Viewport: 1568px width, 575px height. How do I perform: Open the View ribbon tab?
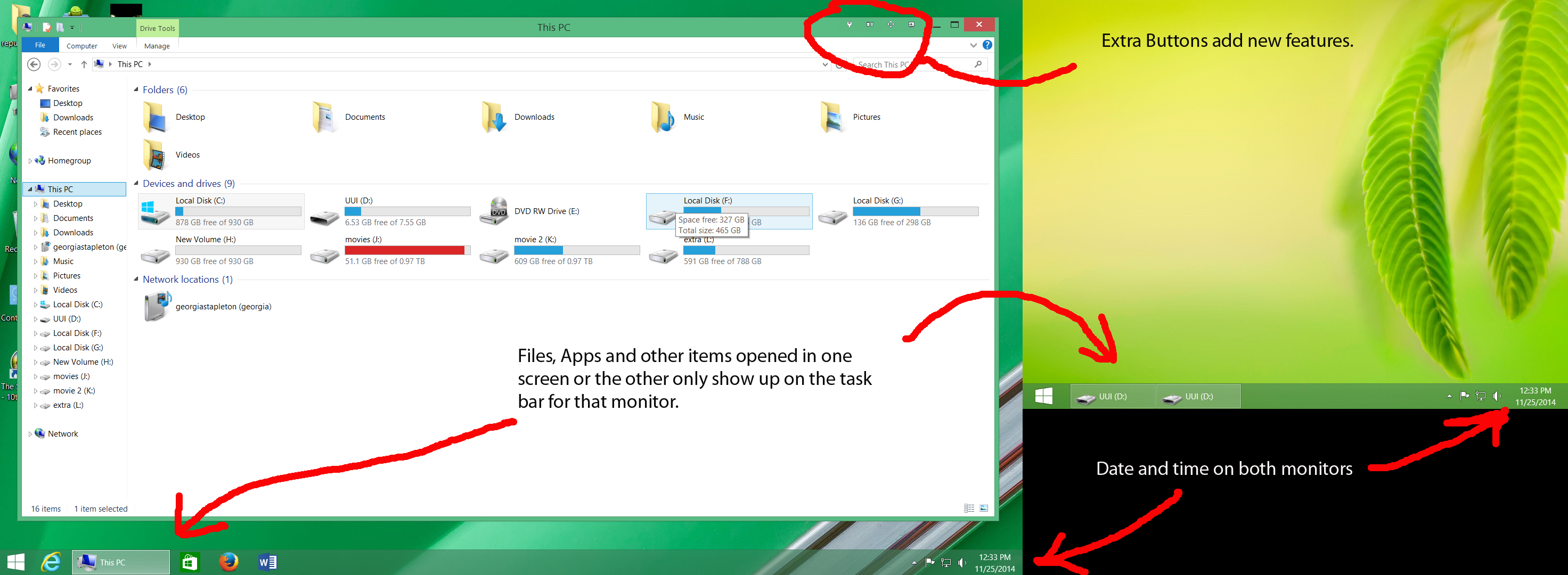coord(119,46)
